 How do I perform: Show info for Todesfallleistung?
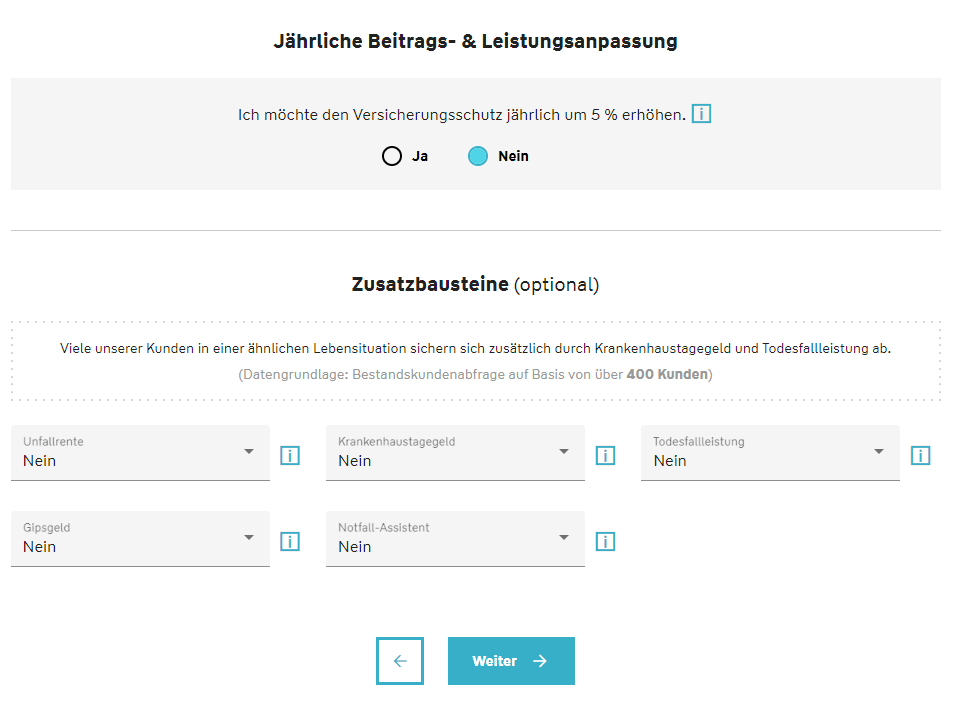(x=920, y=456)
